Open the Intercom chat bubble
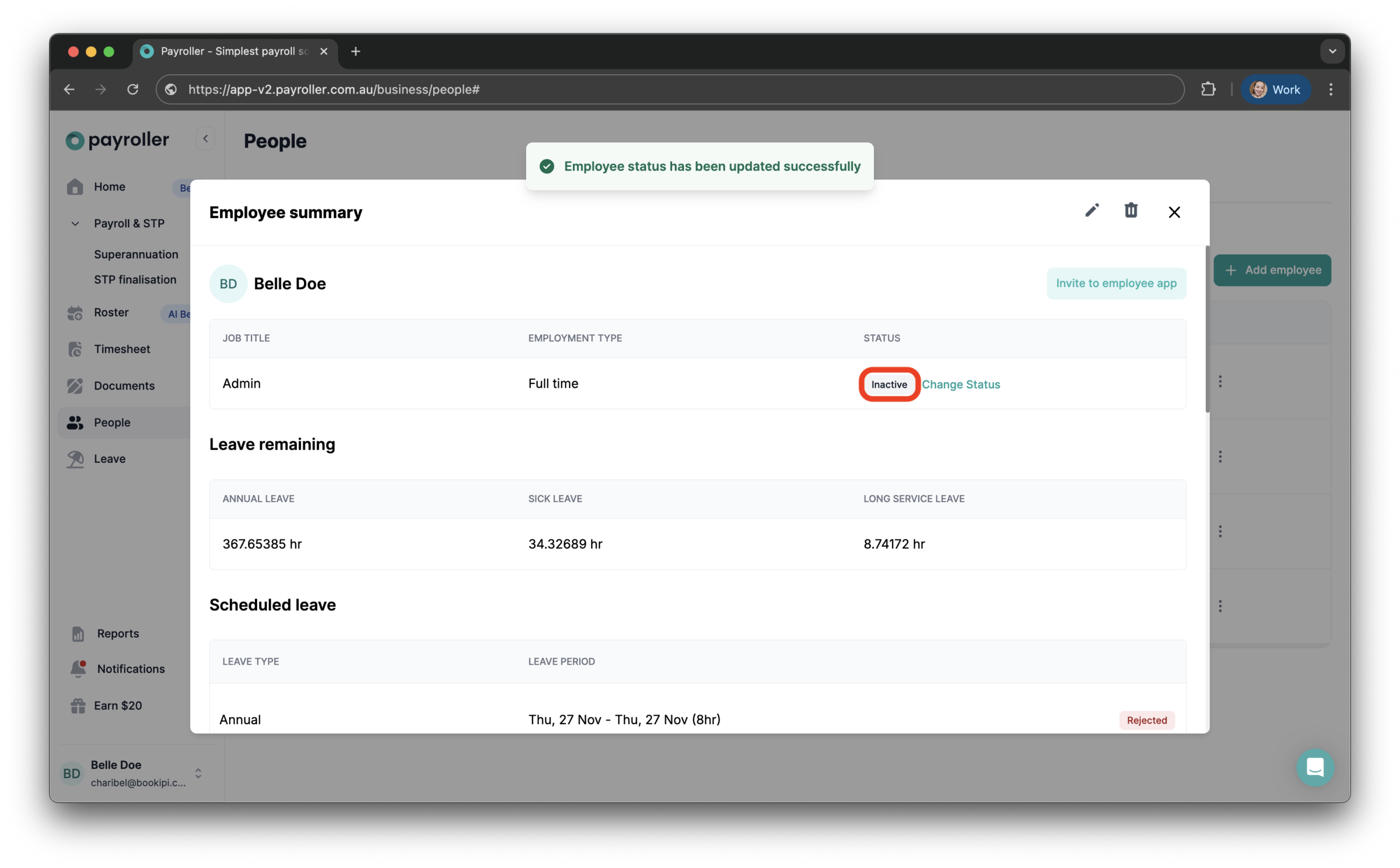This screenshot has height=868, width=1400. pyautogui.click(x=1315, y=767)
